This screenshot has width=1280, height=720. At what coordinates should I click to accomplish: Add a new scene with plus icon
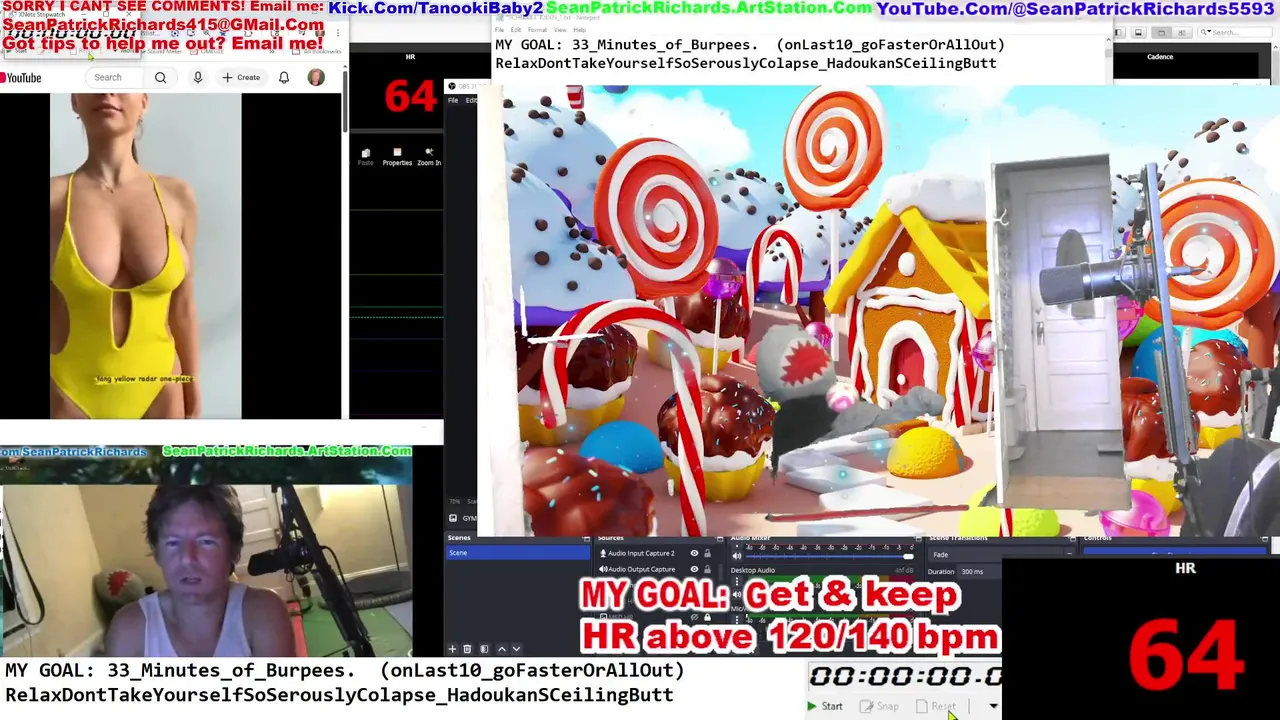click(x=452, y=649)
